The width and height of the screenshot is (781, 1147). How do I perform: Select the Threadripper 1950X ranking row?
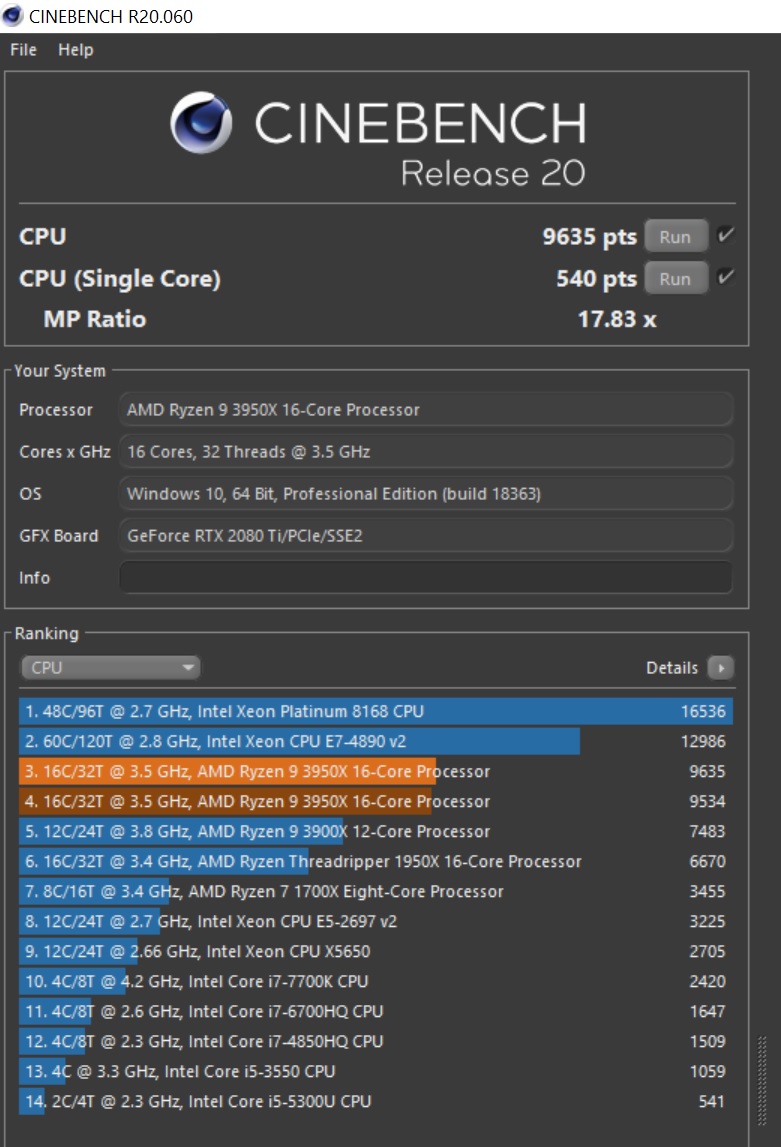[x=376, y=861]
